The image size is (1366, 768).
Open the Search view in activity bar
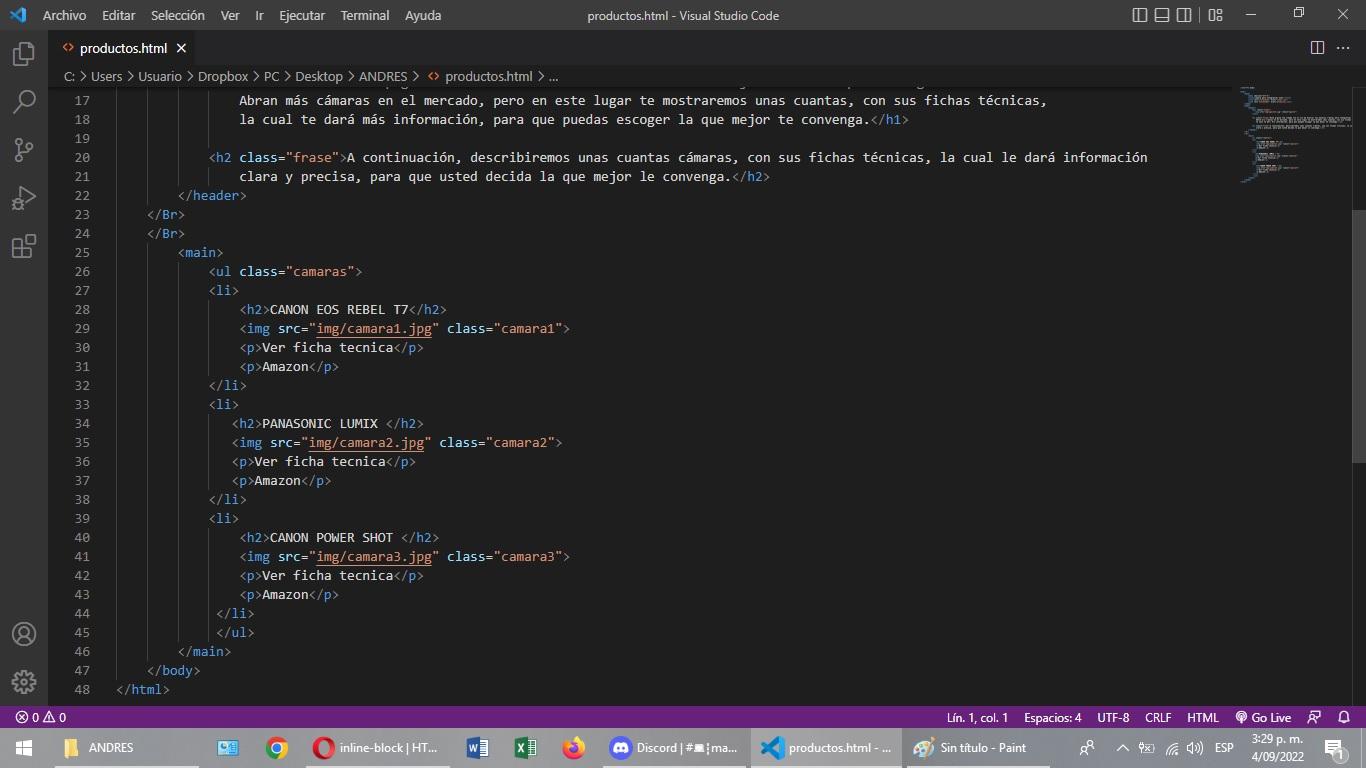pyautogui.click(x=24, y=102)
